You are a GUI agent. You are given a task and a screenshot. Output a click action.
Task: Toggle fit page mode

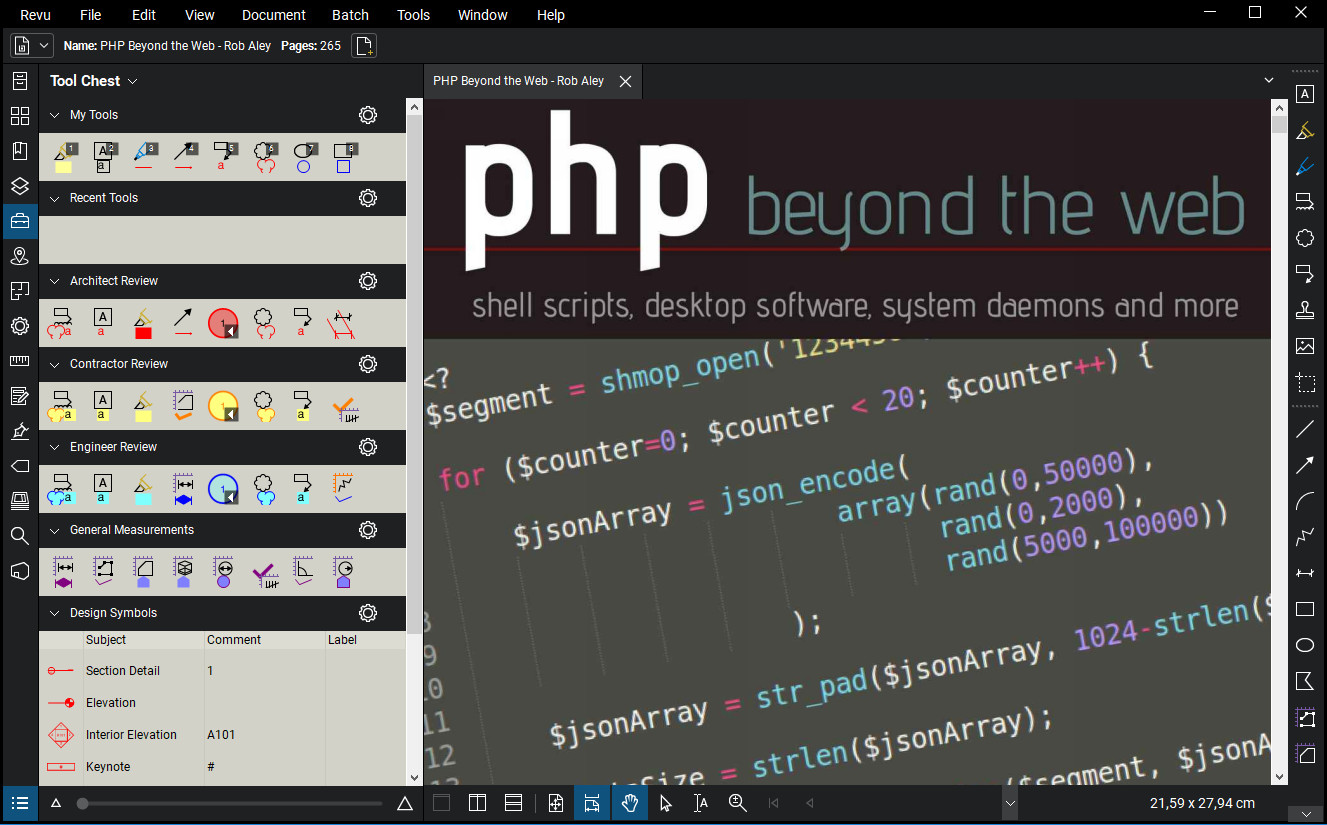coord(556,803)
